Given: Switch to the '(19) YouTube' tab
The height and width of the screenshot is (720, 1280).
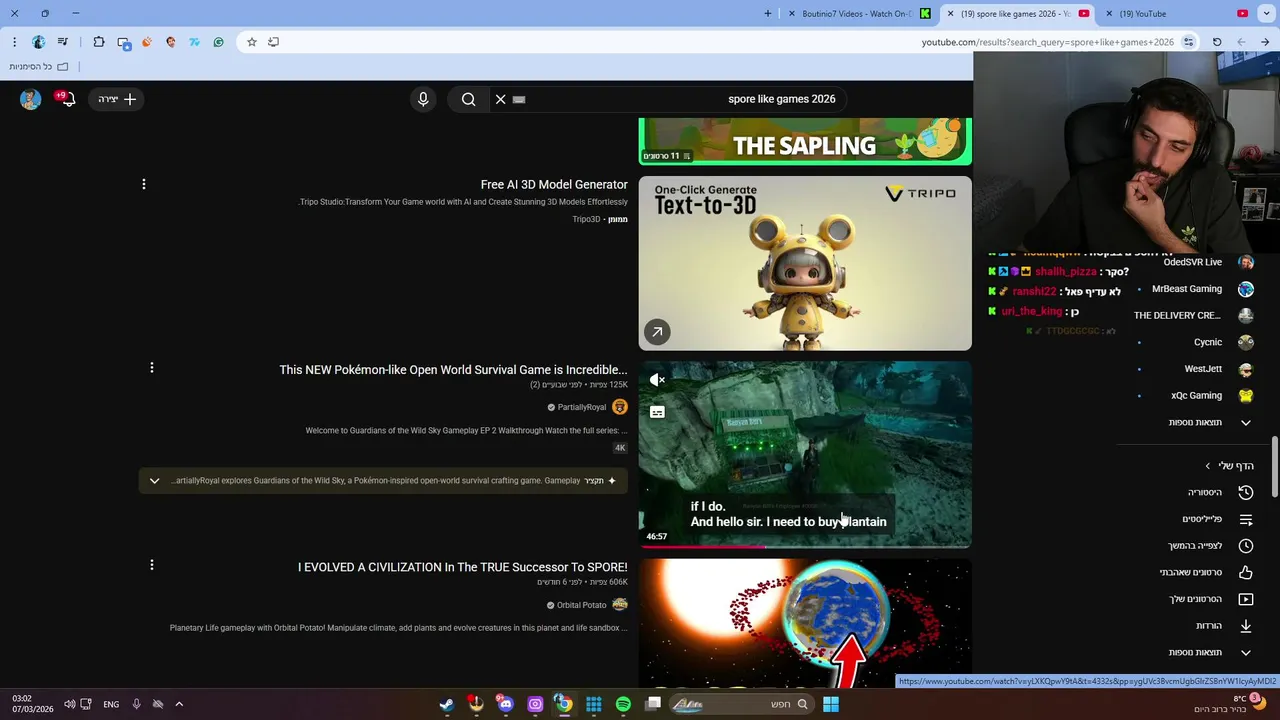Looking at the screenshot, I should 1180,14.
